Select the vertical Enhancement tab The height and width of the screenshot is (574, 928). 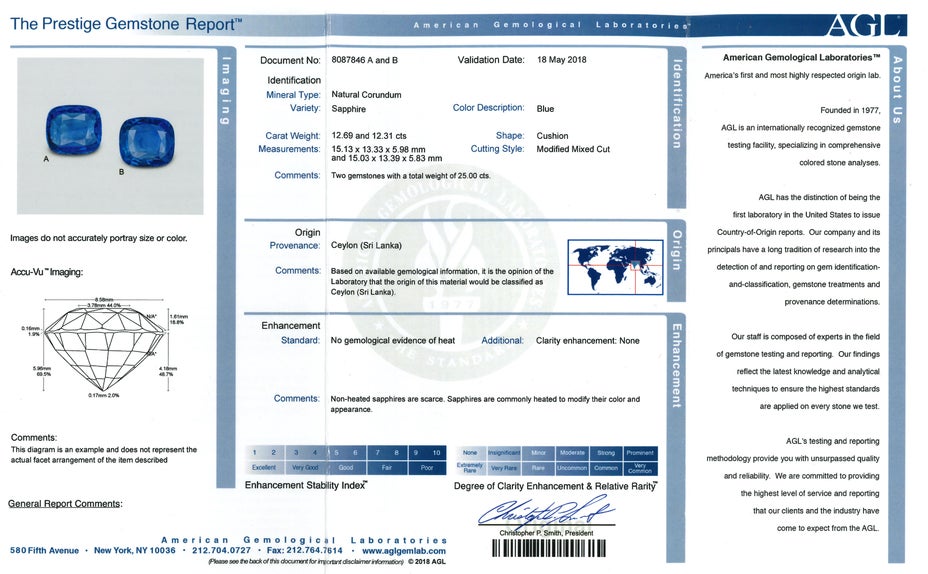coord(677,364)
